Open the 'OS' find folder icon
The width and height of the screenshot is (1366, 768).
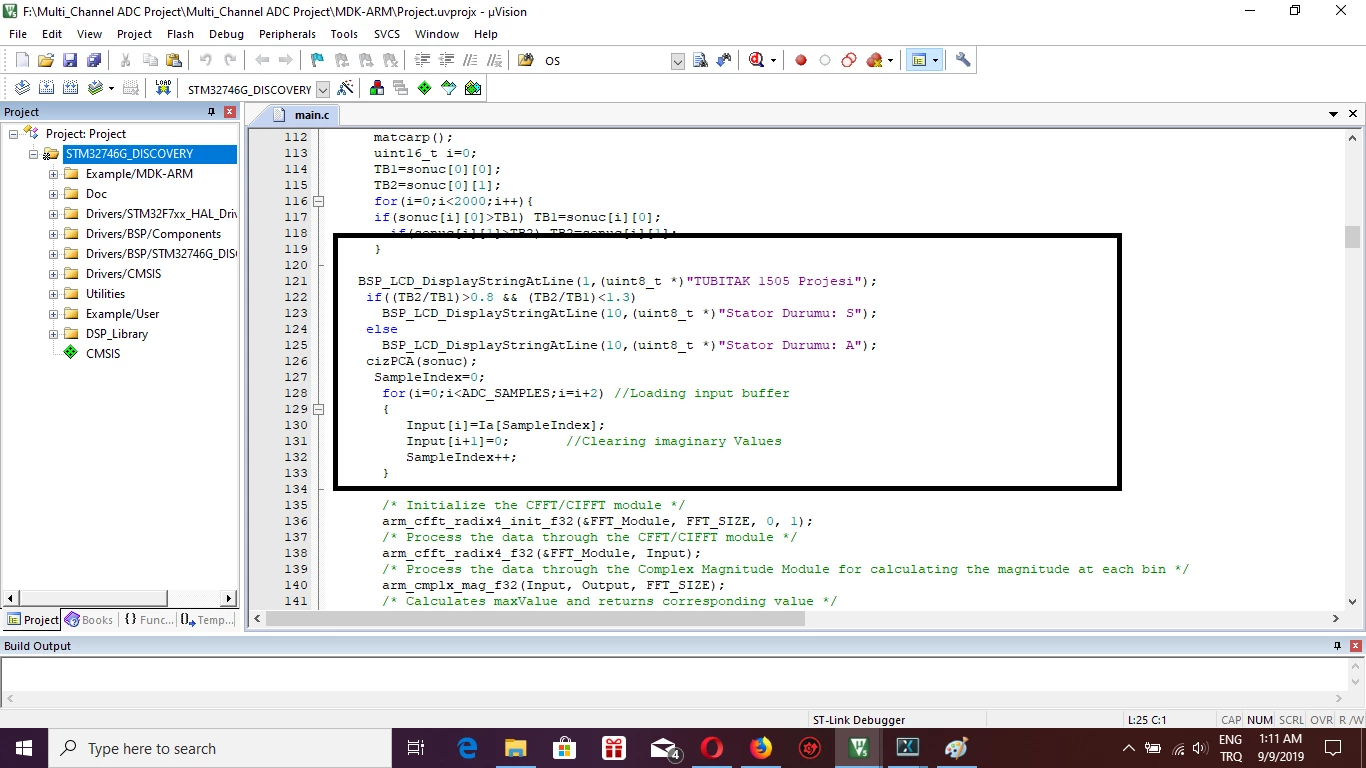tap(526, 60)
